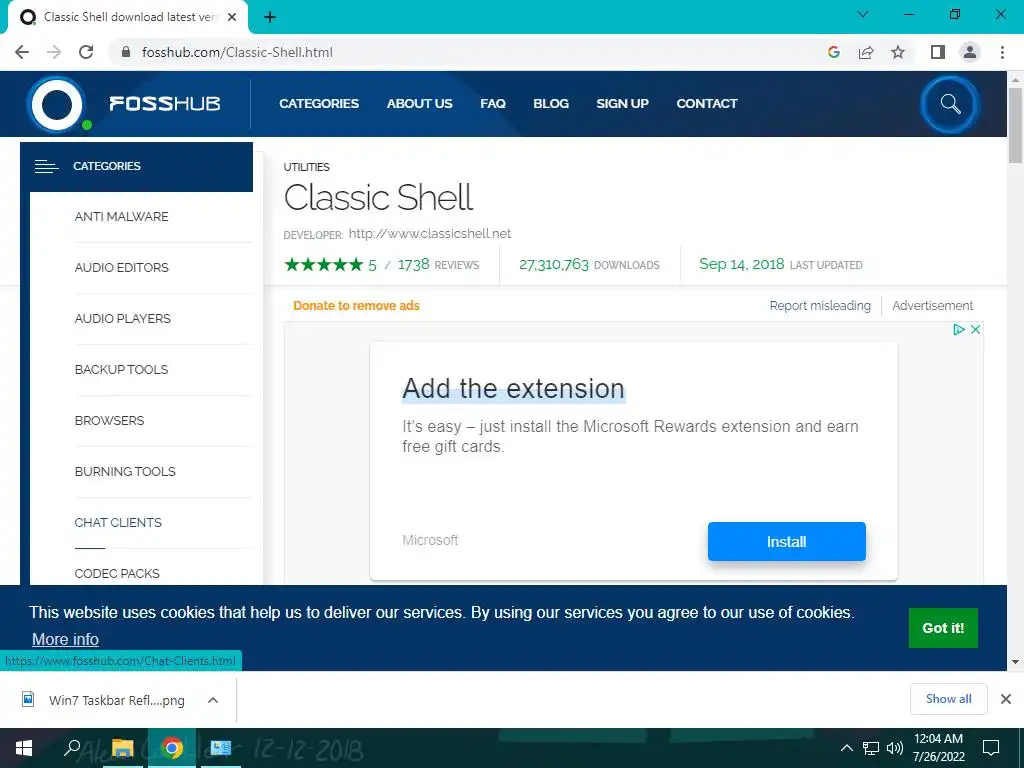Open Windows taskbar search
Viewport: 1024px width, 768px height.
coord(72,748)
